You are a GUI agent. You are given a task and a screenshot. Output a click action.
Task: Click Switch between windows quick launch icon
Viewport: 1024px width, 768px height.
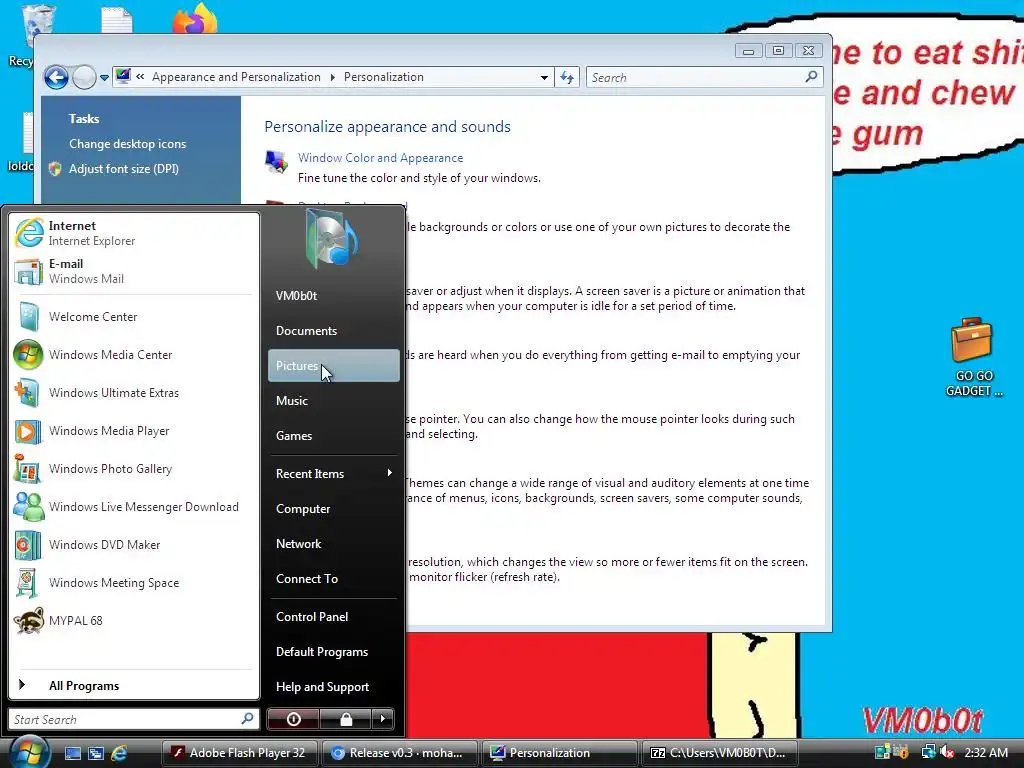pyautogui.click(x=96, y=753)
